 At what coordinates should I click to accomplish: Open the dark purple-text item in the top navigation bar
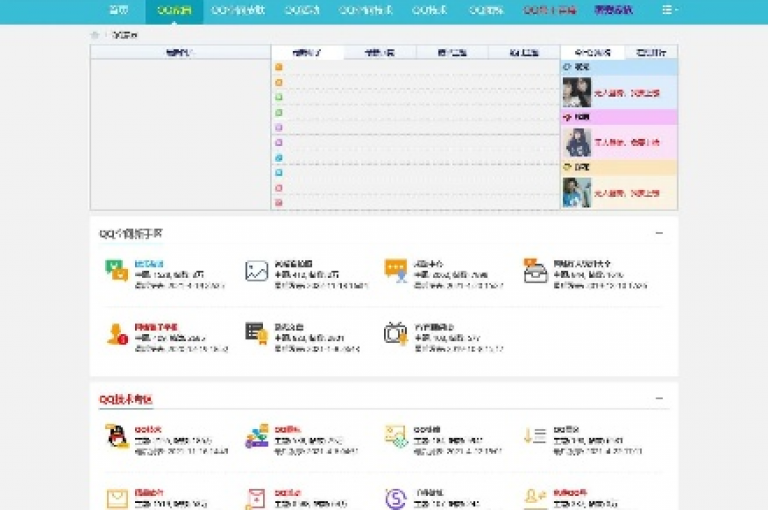coord(613,10)
